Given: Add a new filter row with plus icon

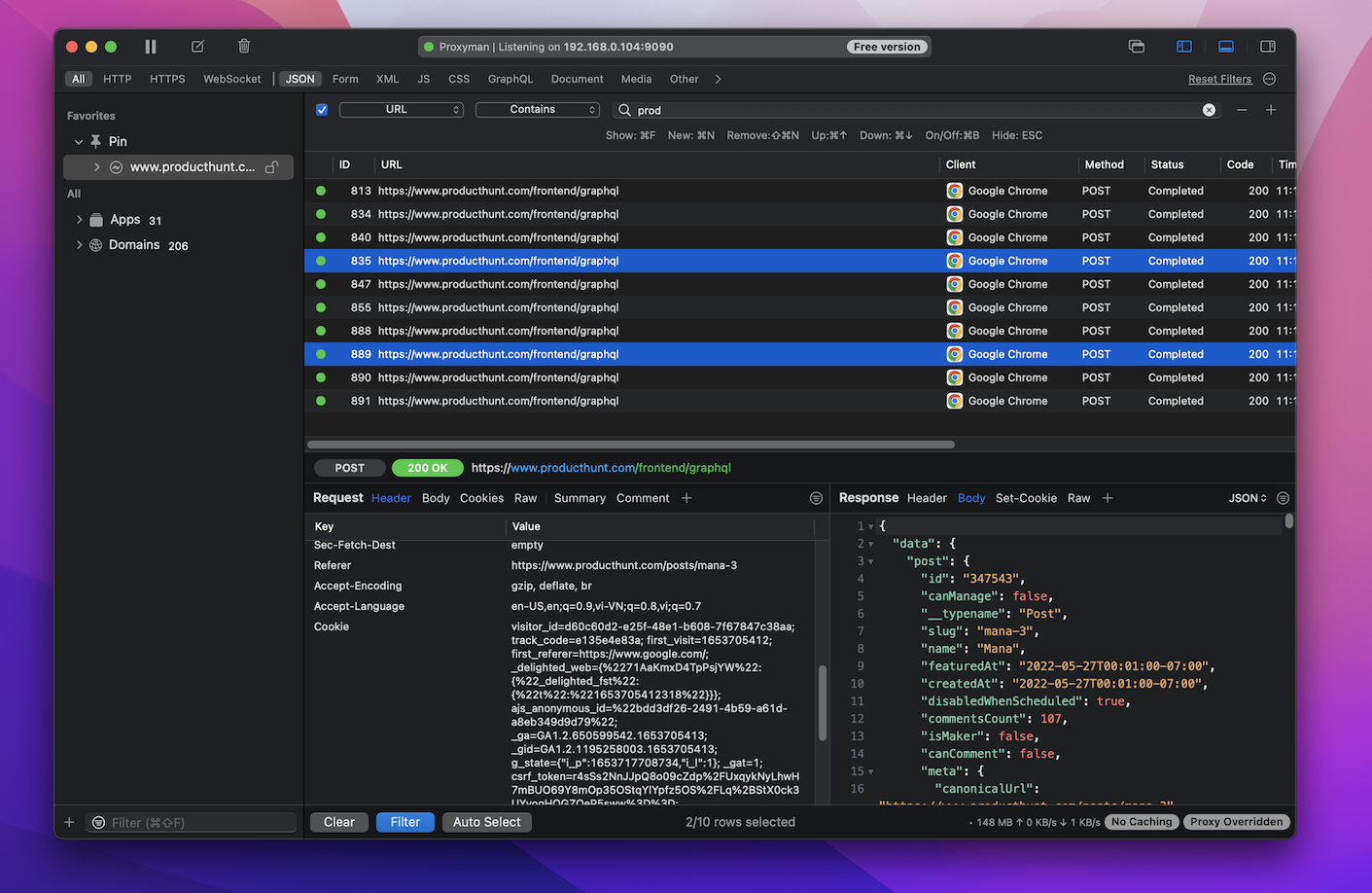Looking at the screenshot, I should click(1271, 110).
